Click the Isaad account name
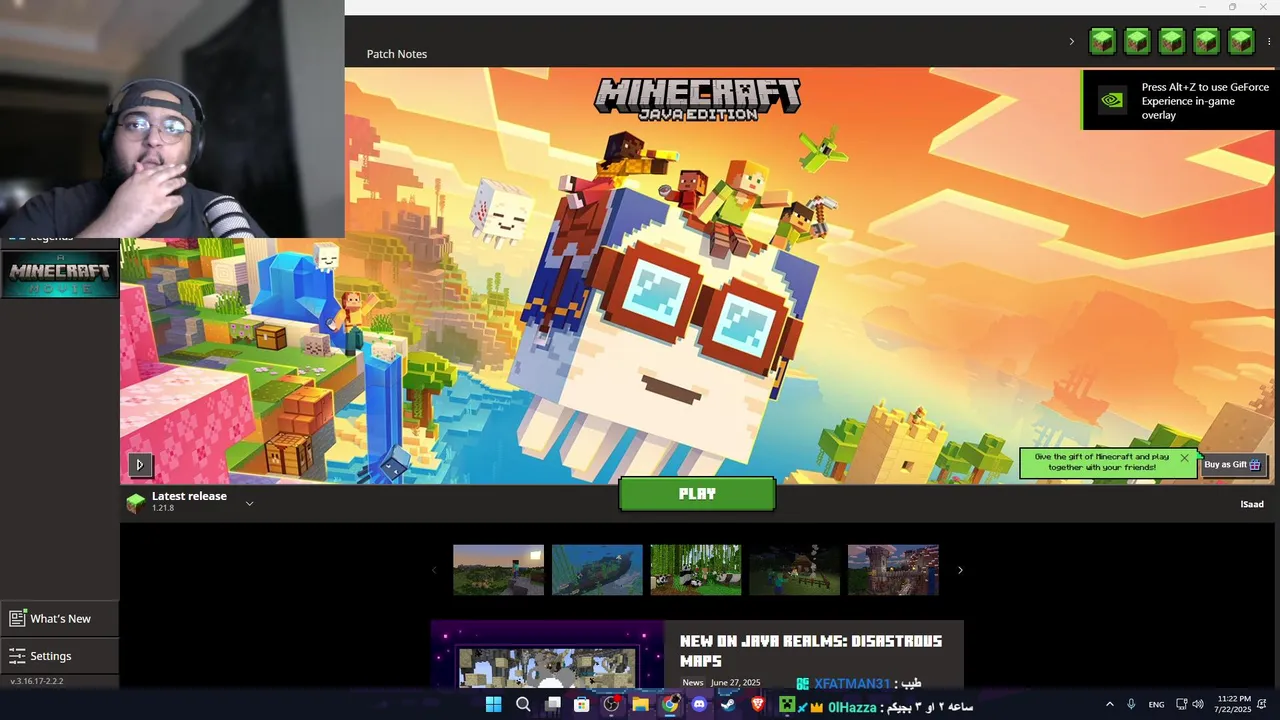 [1252, 504]
